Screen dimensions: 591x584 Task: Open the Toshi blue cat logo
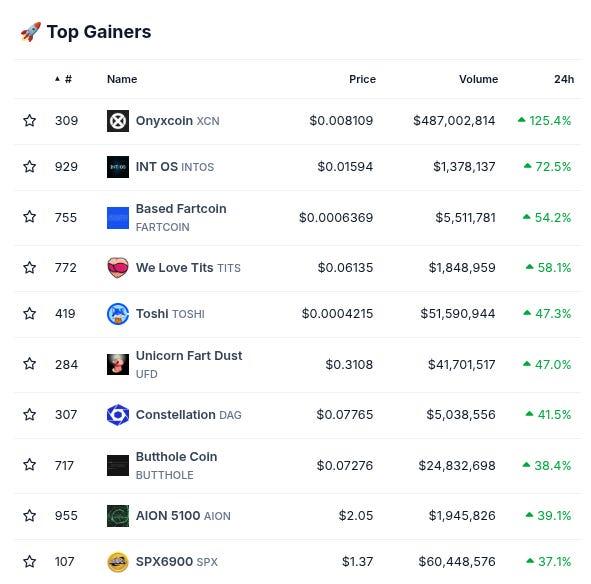[118, 314]
